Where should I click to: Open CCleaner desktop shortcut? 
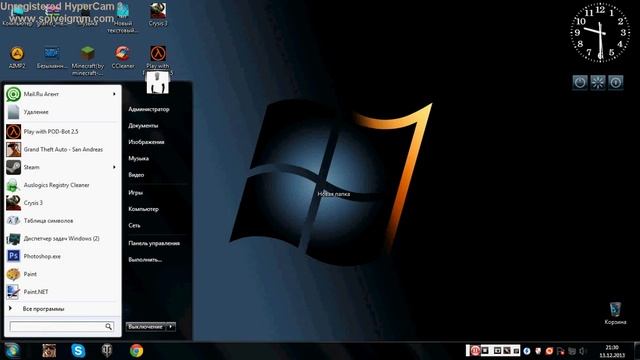coord(123,58)
